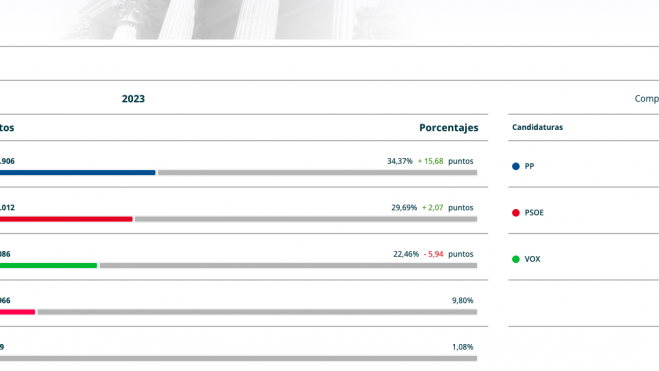Click the green VOX party dot

[x=516, y=259]
